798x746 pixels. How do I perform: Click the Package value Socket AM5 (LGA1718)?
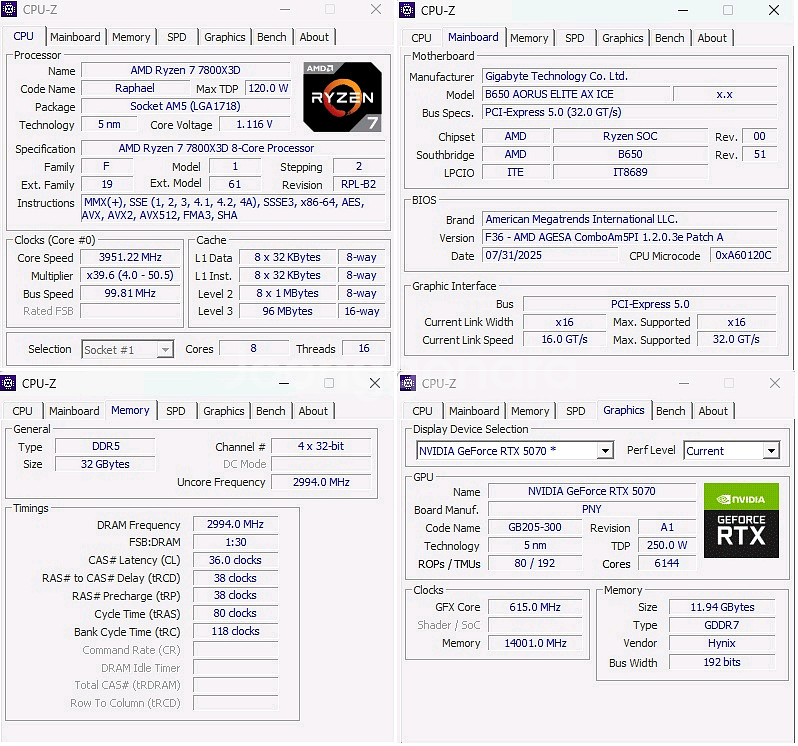[186, 106]
